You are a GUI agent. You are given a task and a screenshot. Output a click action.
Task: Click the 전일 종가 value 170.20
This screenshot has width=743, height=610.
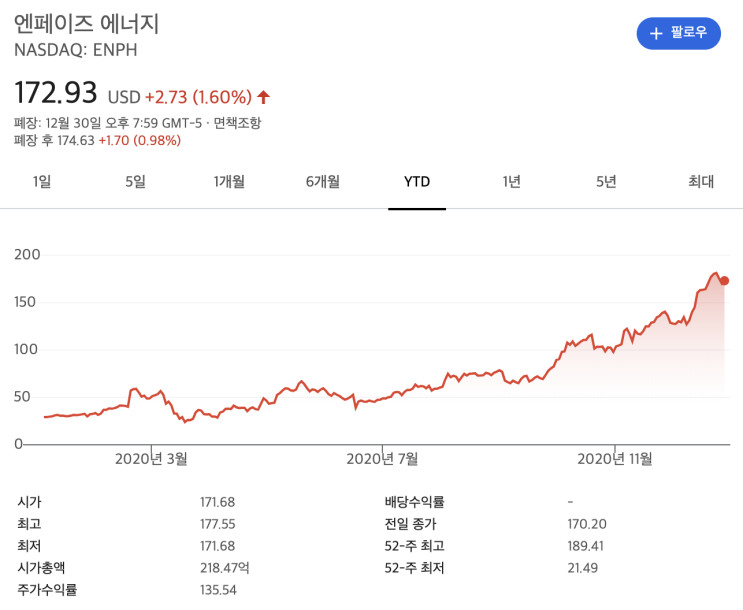[587, 524]
